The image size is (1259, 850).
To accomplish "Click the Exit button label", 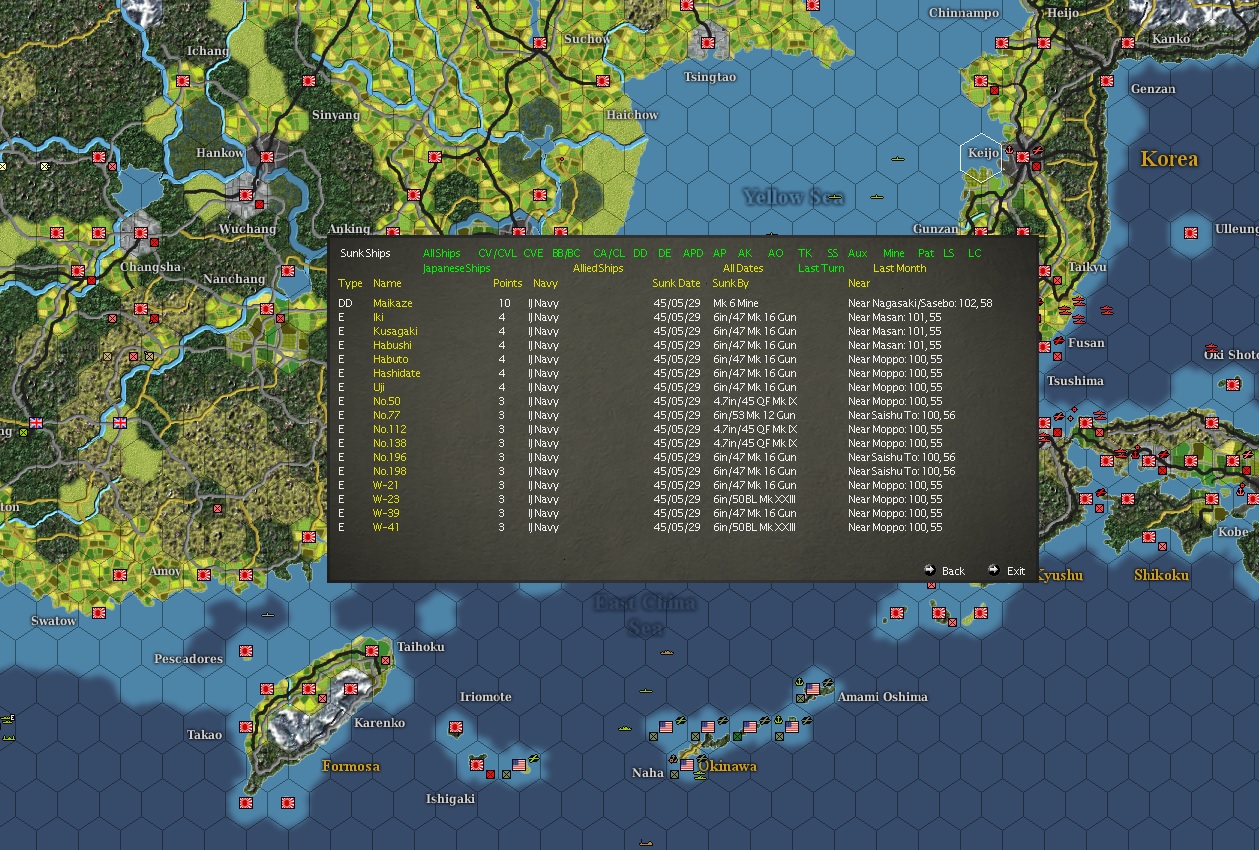I will [x=1016, y=571].
